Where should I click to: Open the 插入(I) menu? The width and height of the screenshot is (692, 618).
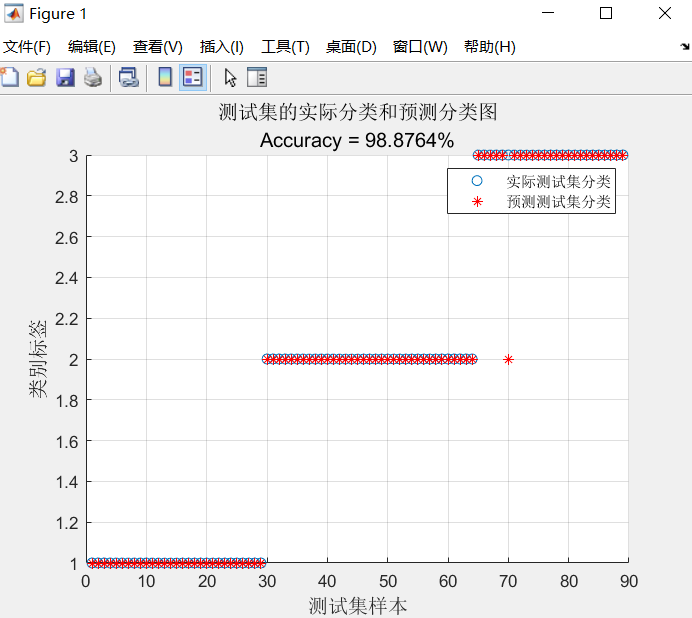(x=222, y=47)
